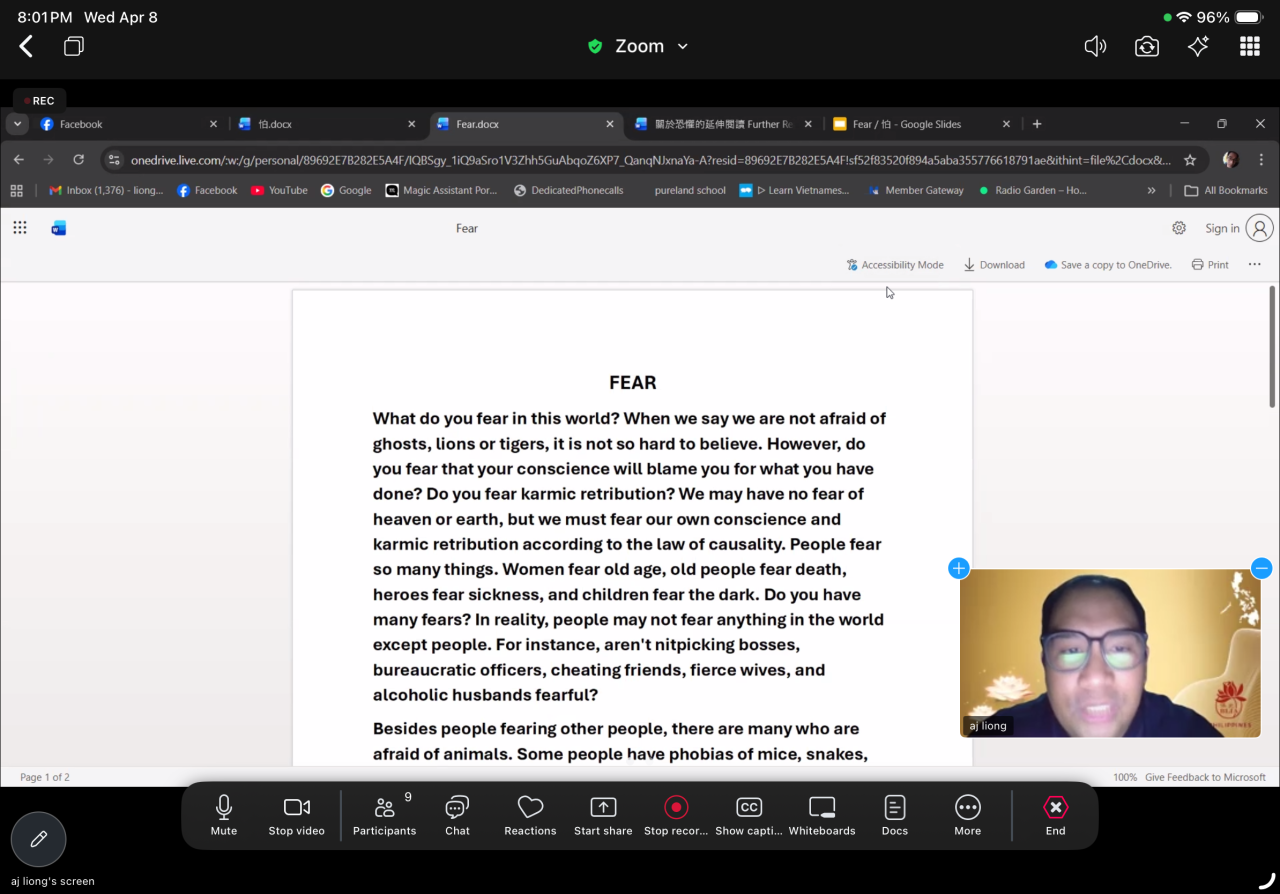The height and width of the screenshot is (894, 1280).
Task: End the meeting
Action: [x=1055, y=815]
